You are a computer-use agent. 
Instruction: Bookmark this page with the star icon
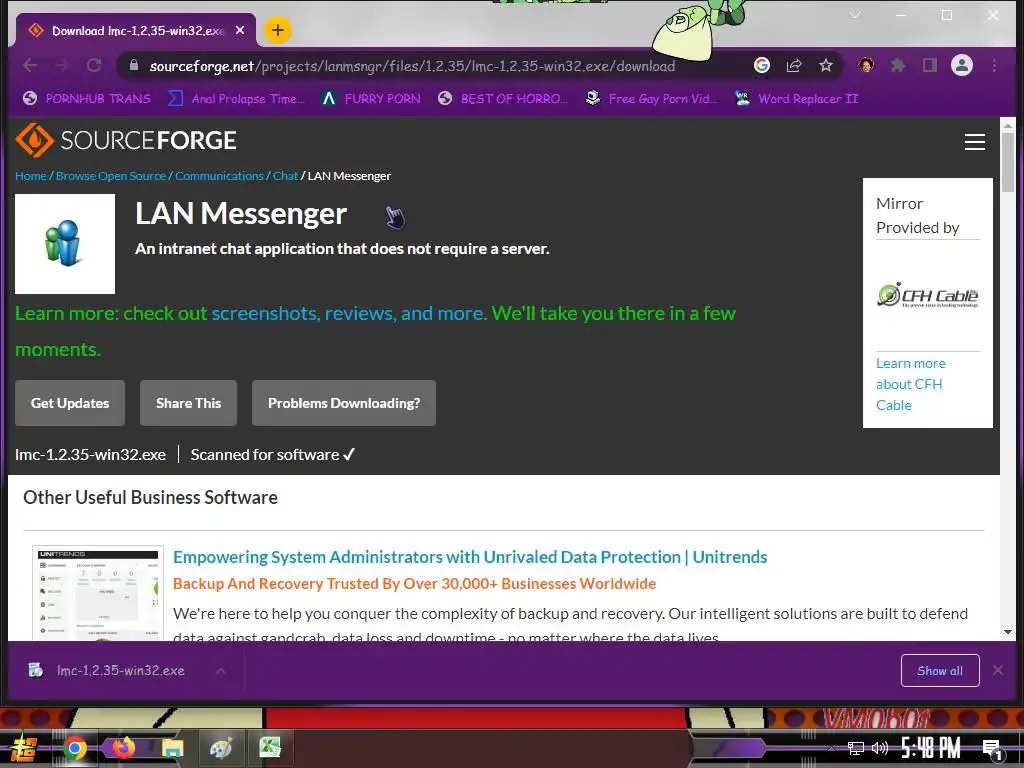(825, 65)
